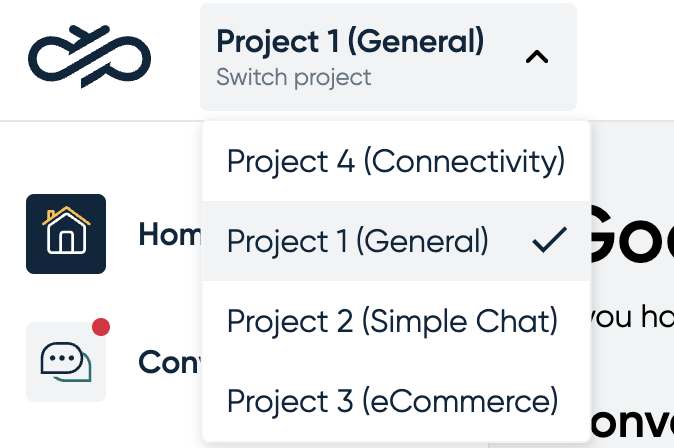674x448 pixels.
Task: Click the empty header space right of the project selector
Action: pos(625,57)
